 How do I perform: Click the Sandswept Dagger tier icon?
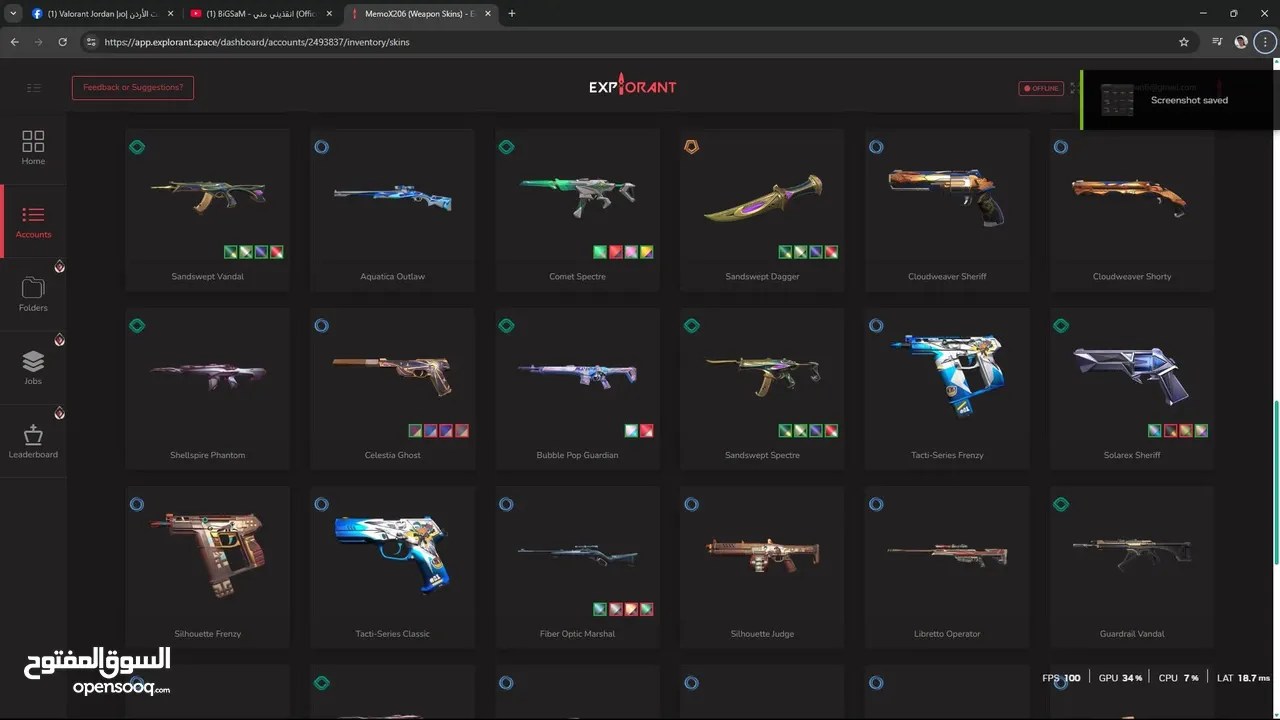691,147
